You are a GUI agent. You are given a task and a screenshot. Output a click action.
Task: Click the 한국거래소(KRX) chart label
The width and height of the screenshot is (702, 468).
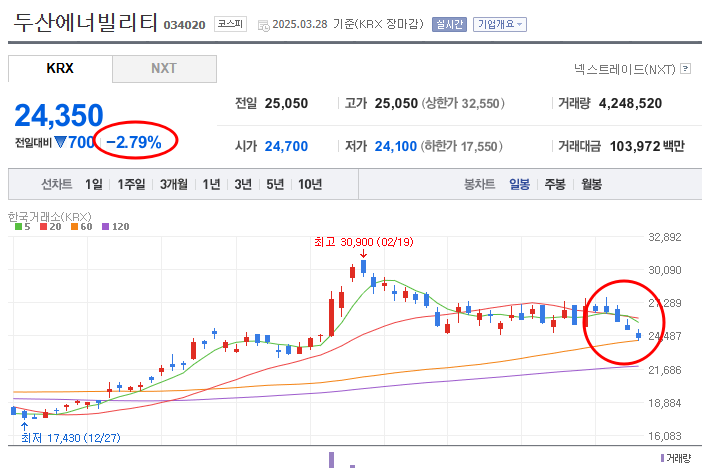click(50, 217)
